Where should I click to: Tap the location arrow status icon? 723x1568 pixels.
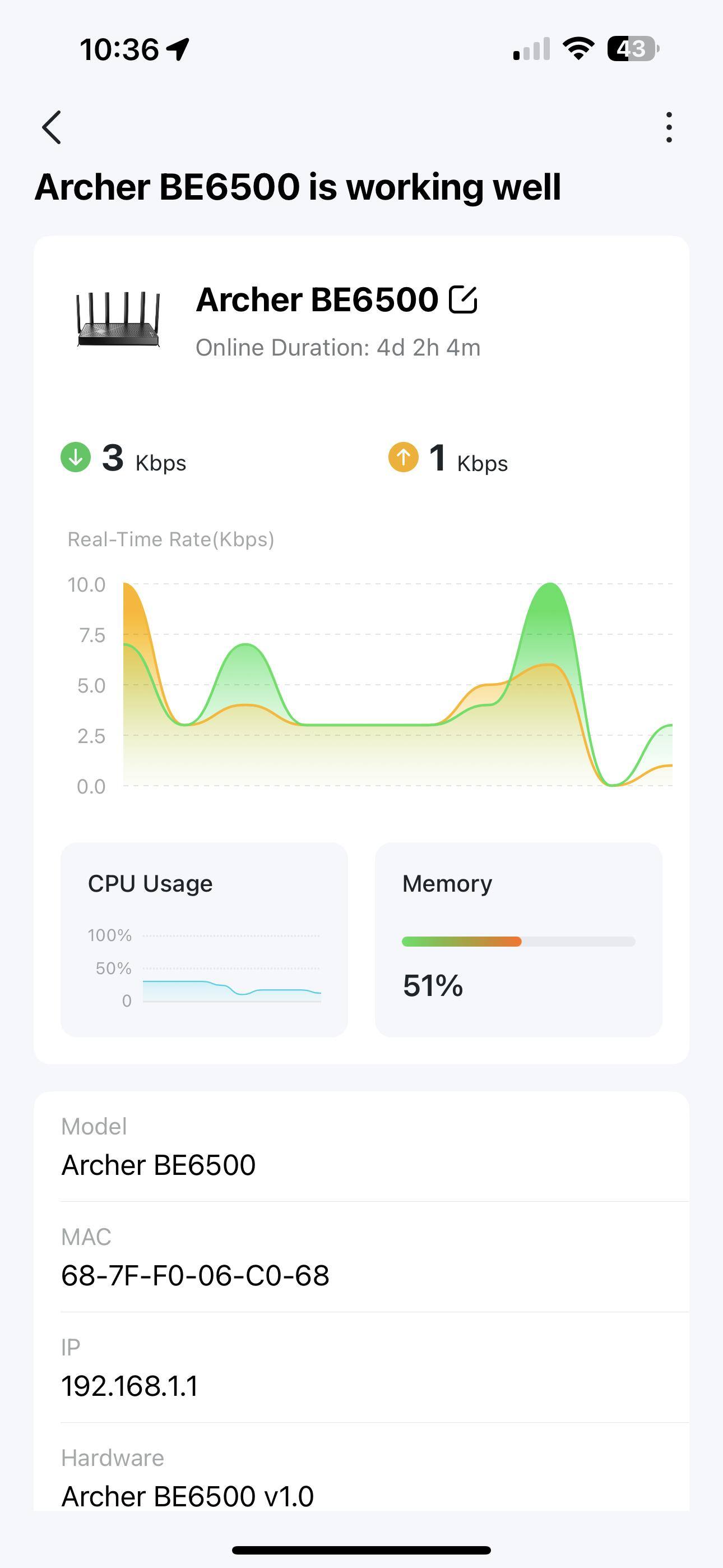(x=178, y=49)
